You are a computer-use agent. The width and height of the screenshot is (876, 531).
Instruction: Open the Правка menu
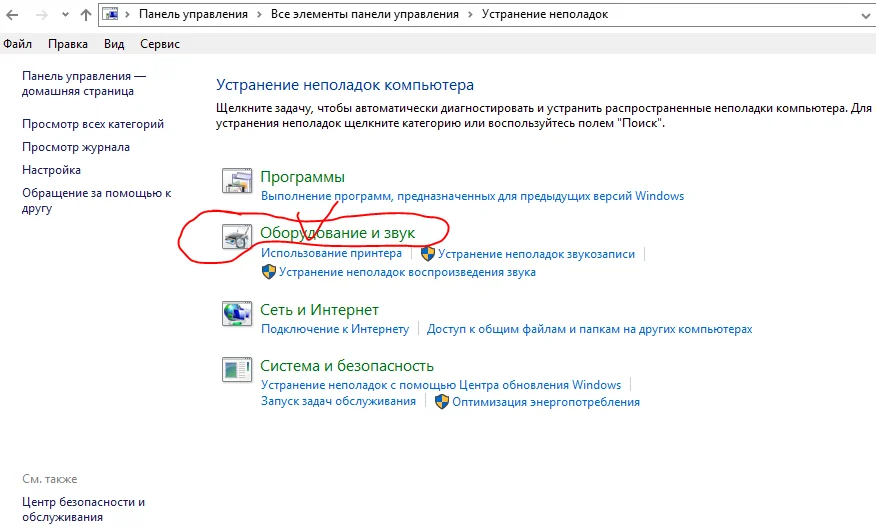(x=68, y=44)
